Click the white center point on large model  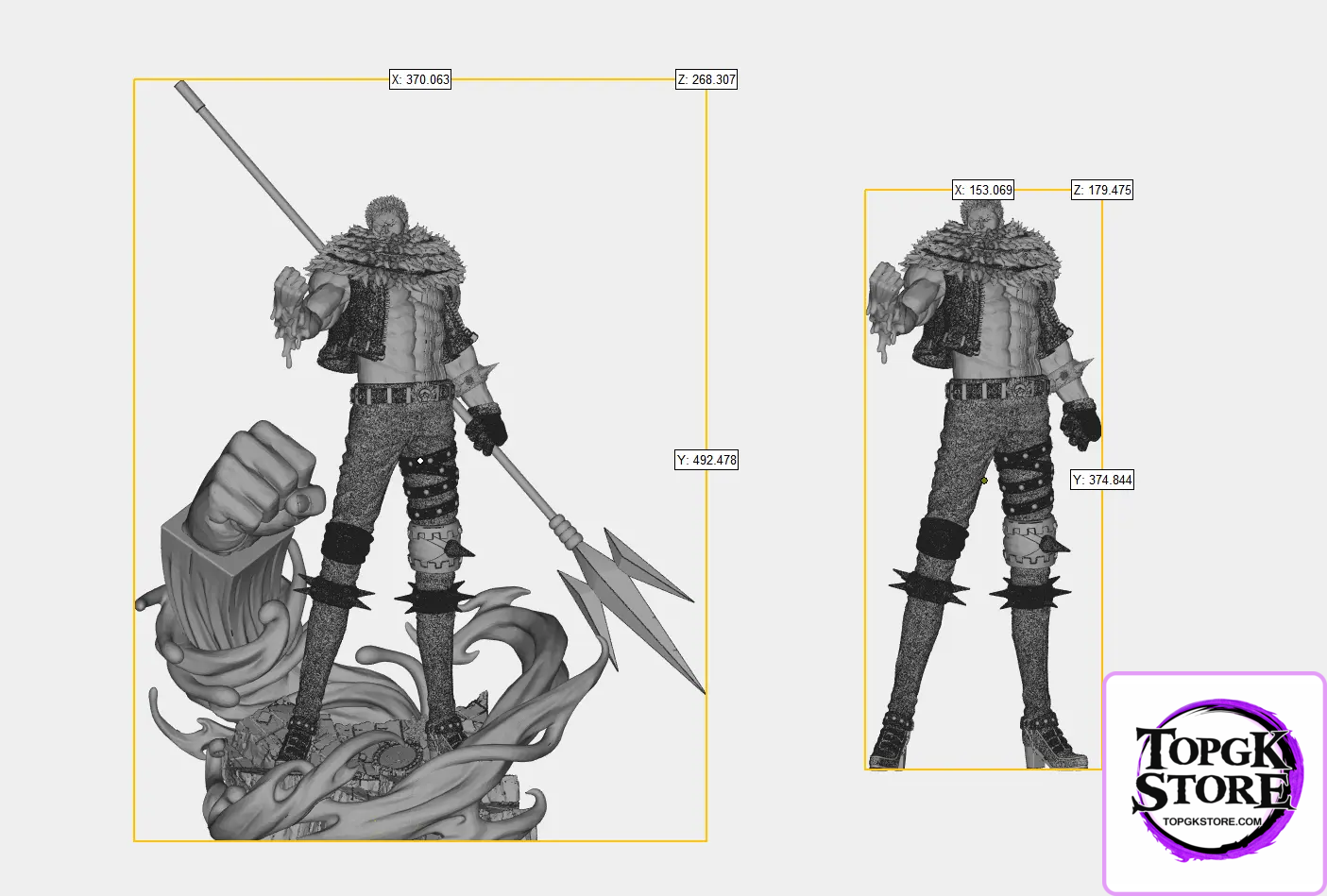click(420, 461)
